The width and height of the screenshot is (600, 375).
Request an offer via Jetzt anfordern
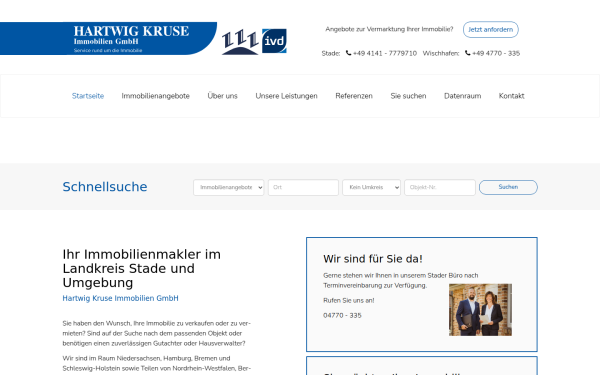tap(491, 29)
